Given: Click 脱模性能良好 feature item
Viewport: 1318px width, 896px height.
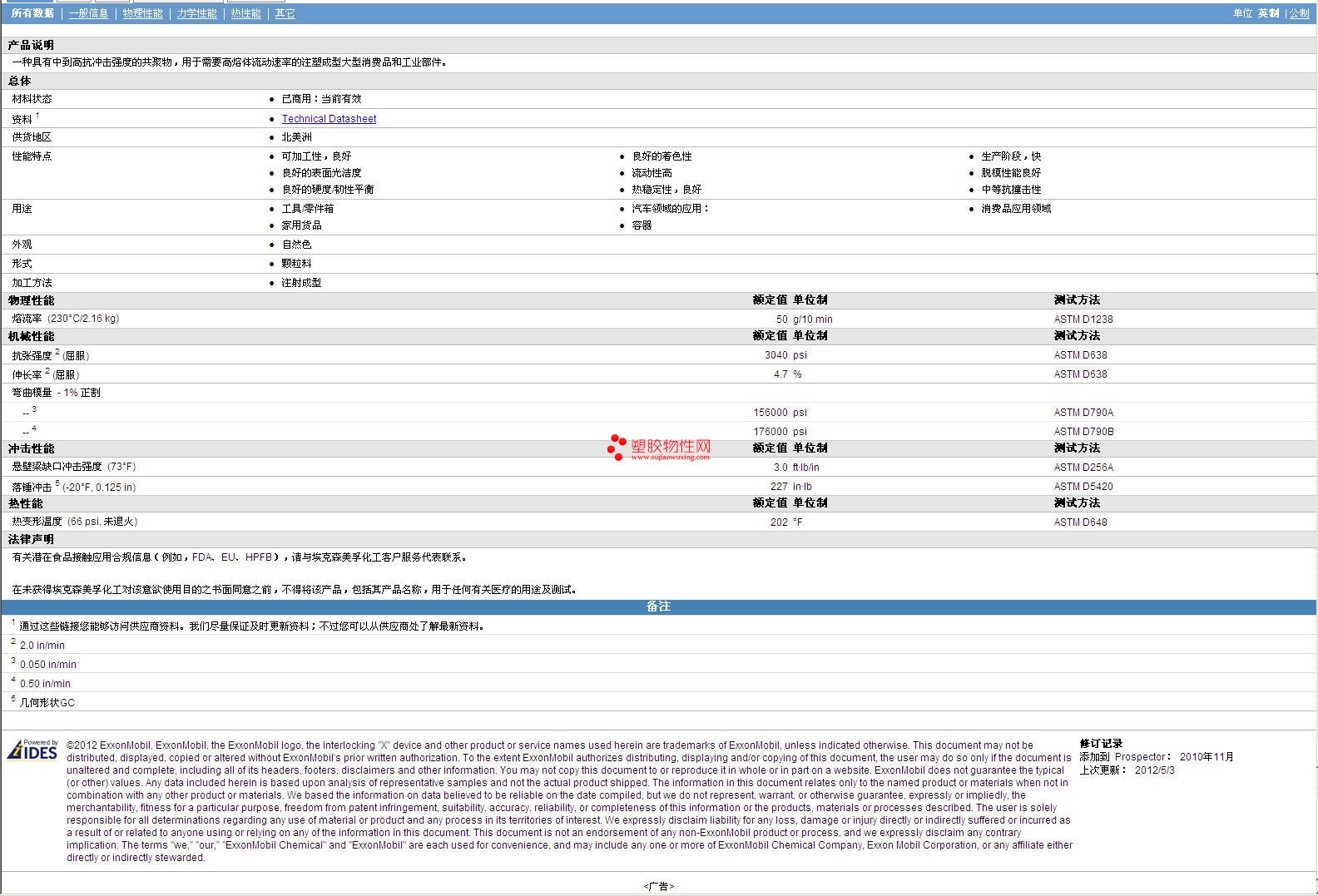Looking at the screenshot, I should coord(1011,173).
